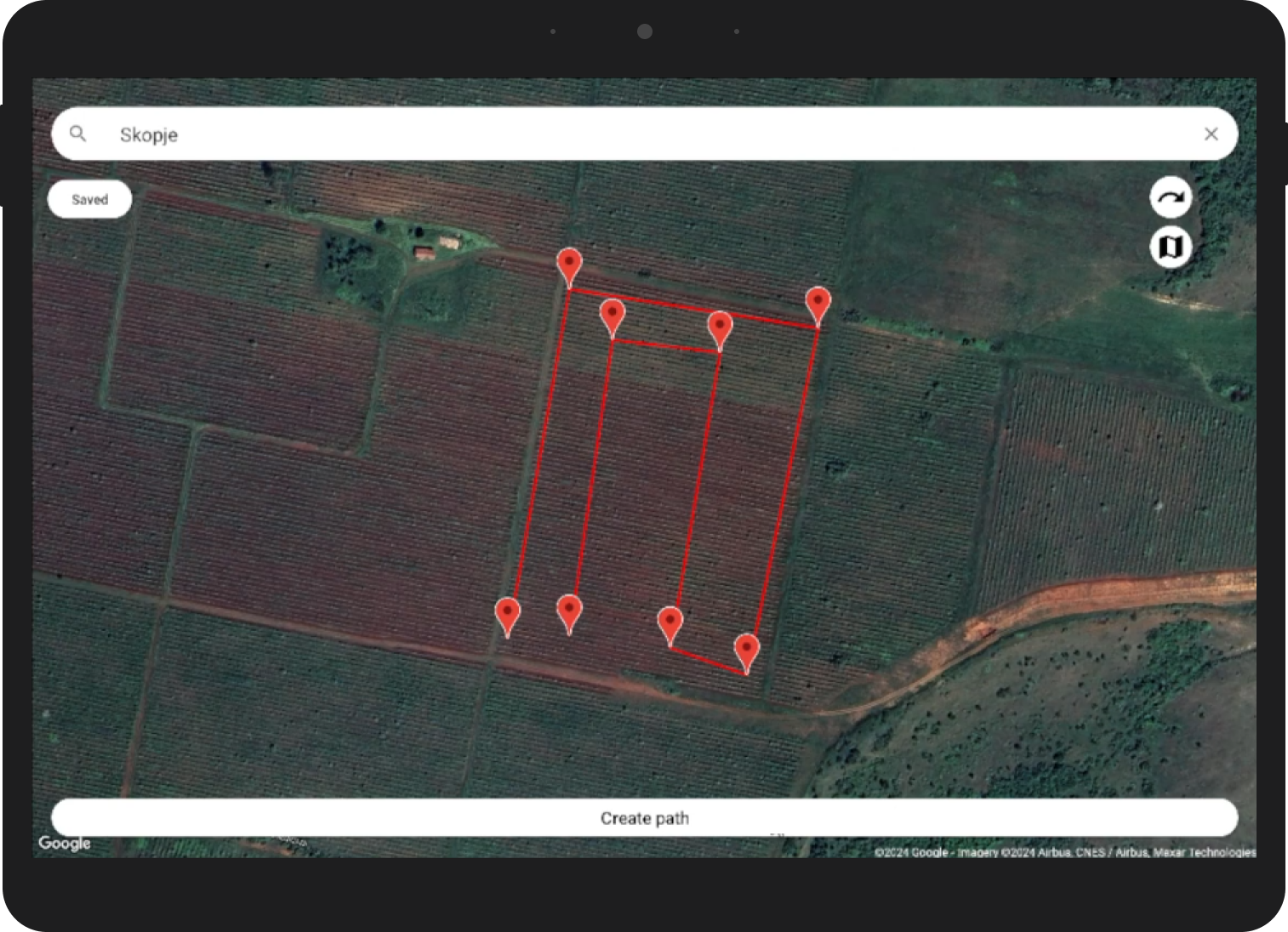Open the Google attribution link
This screenshot has width=1288, height=932.
[x=65, y=843]
